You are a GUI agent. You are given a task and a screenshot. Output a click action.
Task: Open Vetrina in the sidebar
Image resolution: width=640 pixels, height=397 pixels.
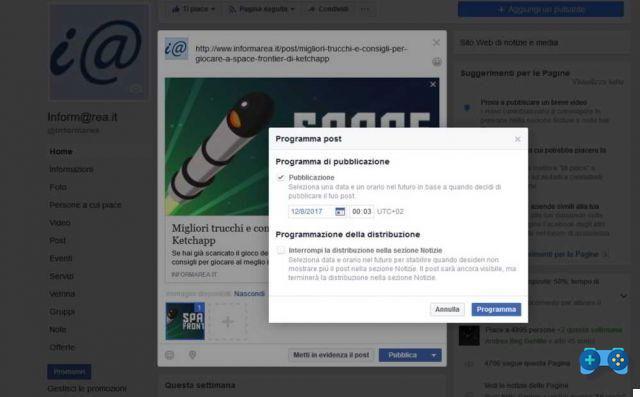click(62, 294)
